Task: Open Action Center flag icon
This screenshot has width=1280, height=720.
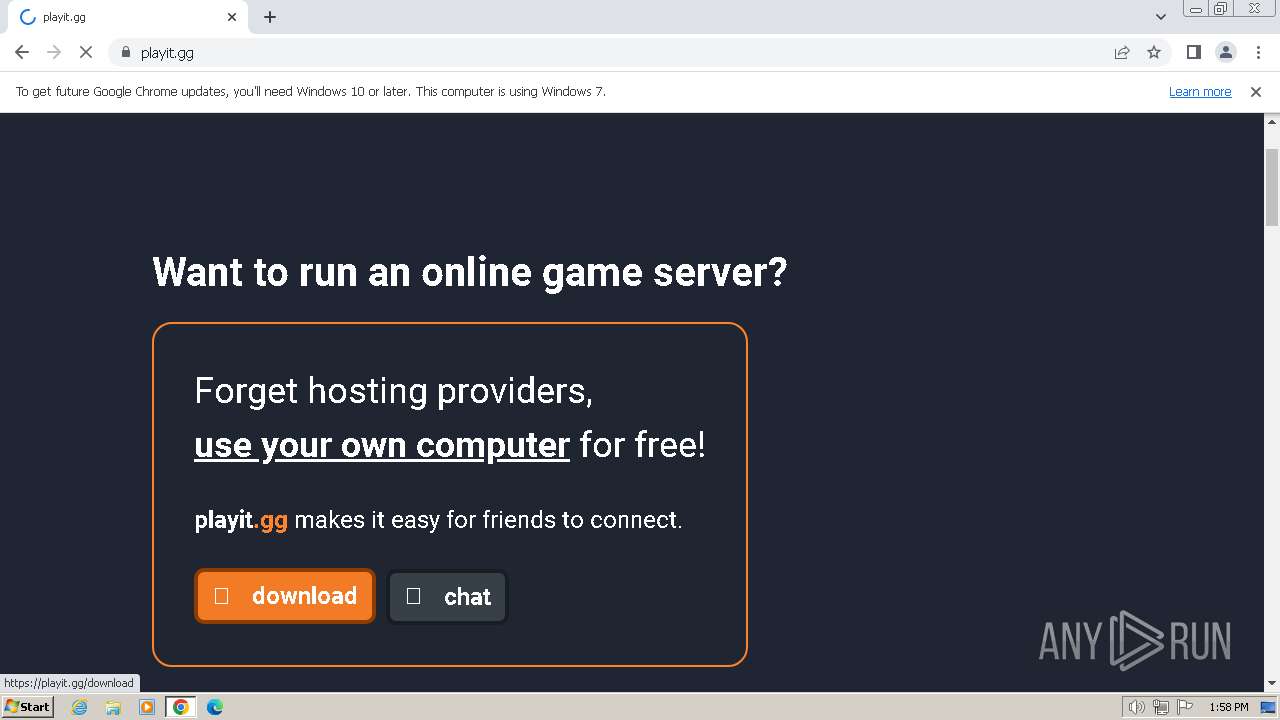Action: click(x=1185, y=707)
